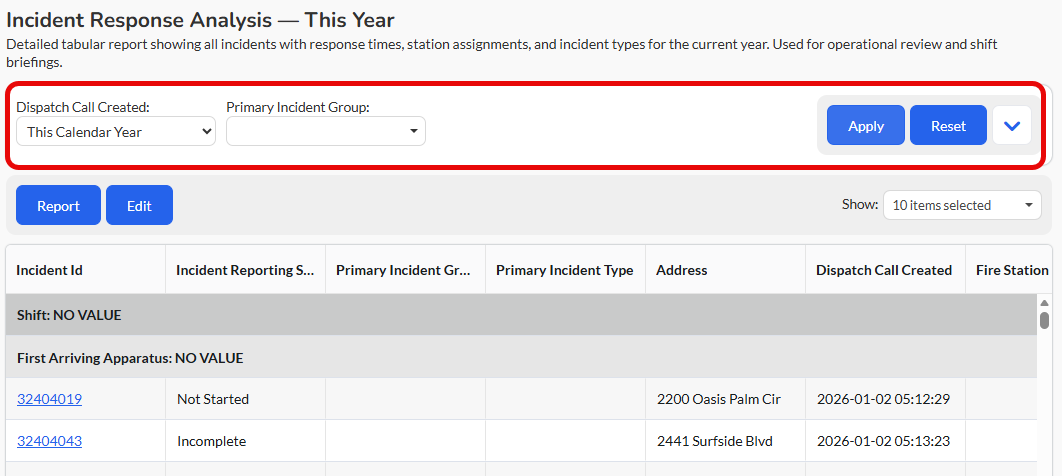This screenshot has width=1062, height=476.
Task: Sort by Incident Reporting Status column header
Action: click(245, 269)
